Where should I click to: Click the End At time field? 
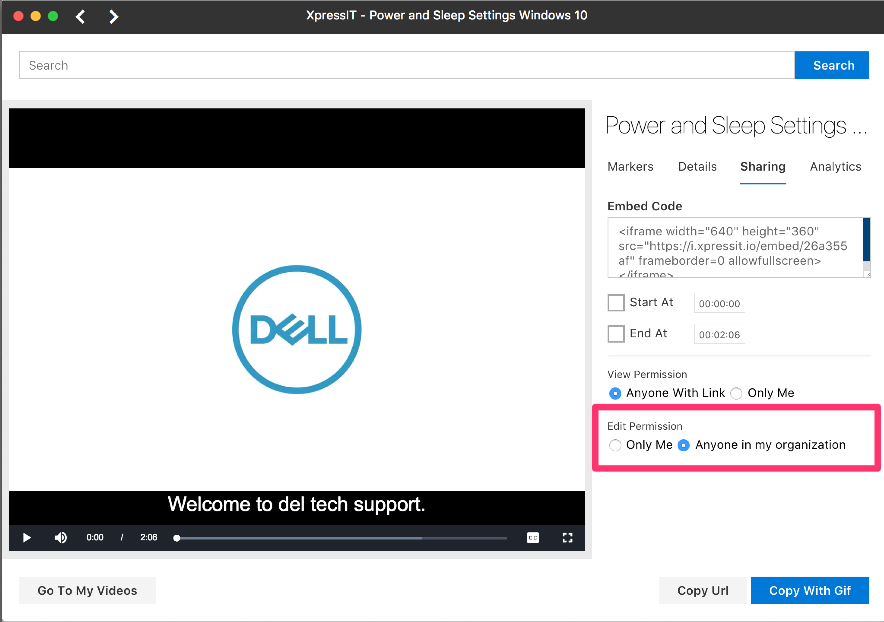point(719,334)
